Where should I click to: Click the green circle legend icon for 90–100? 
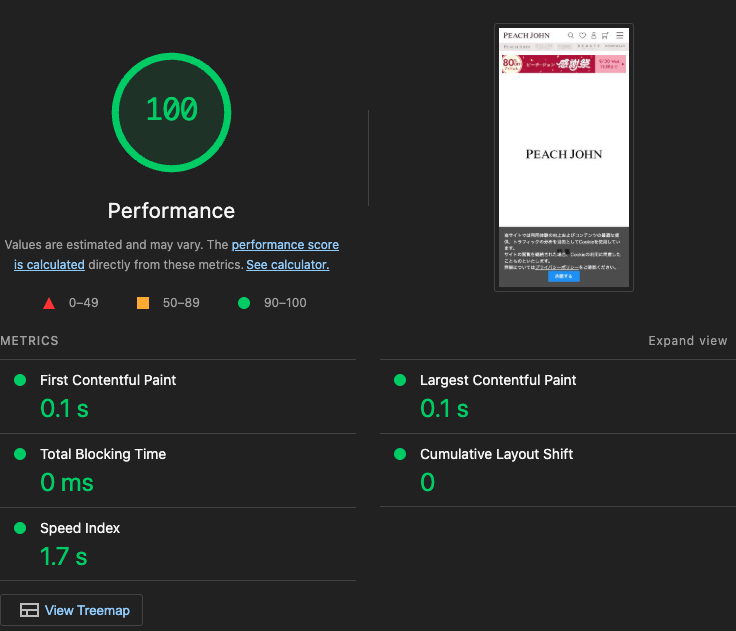pos(244,303)
